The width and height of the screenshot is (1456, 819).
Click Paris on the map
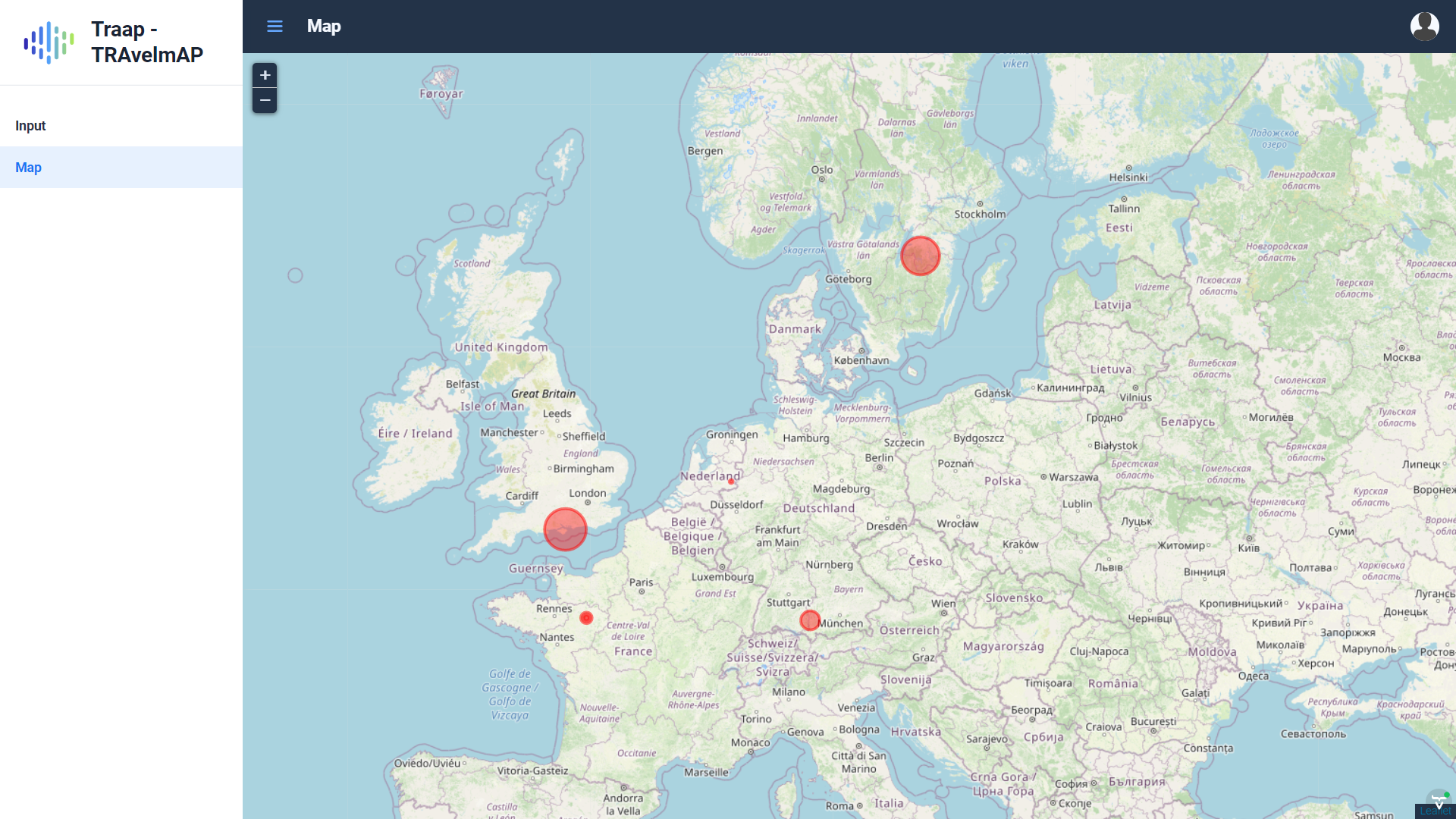641,583
